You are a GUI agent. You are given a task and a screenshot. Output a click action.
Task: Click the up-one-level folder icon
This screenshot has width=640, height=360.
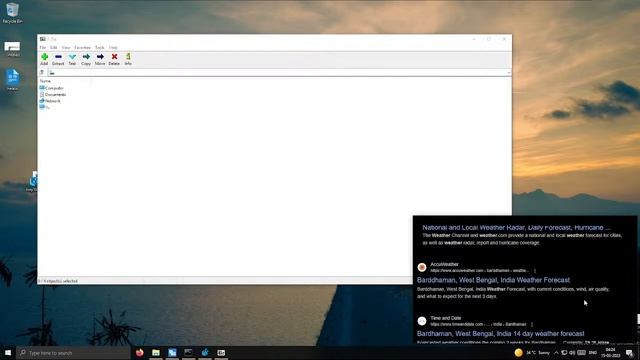pyautogui.click(x=42, y=73)
